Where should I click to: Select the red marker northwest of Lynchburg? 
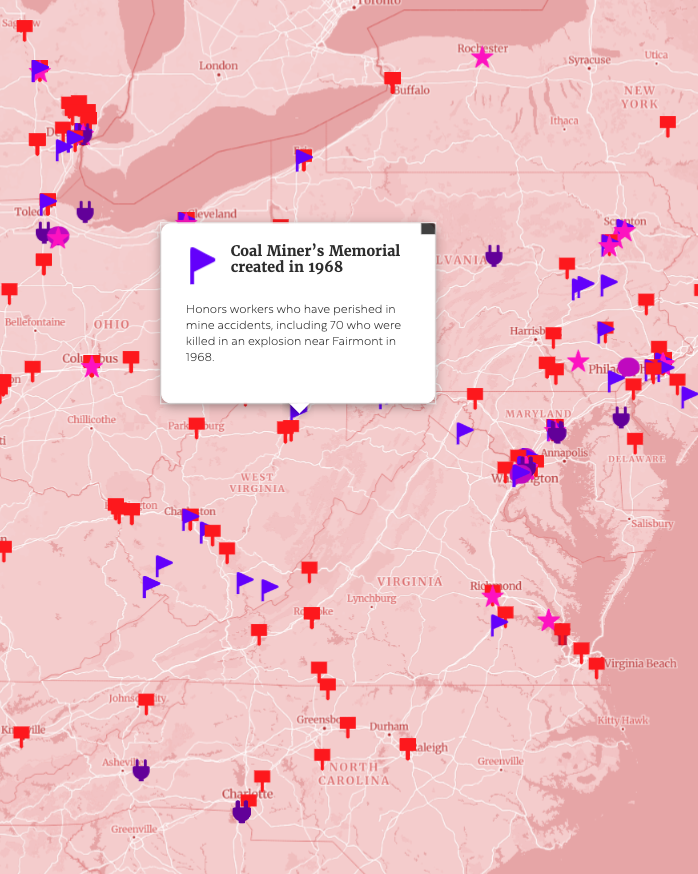[309, 571]
